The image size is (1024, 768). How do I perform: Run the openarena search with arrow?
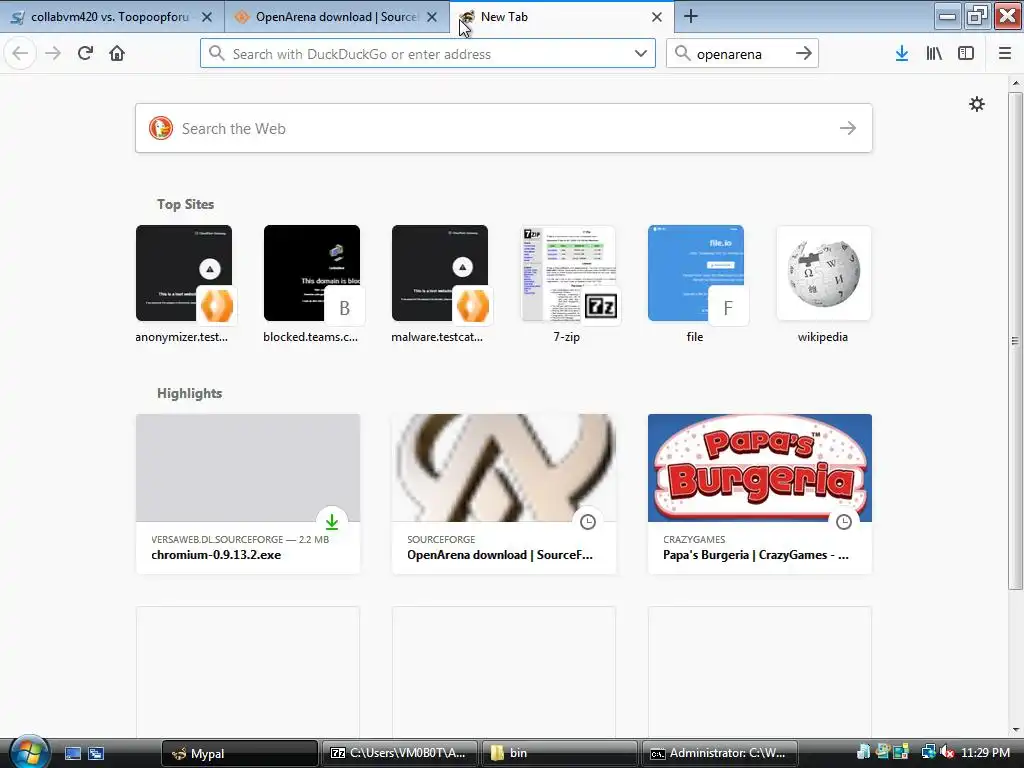point(804,54)
